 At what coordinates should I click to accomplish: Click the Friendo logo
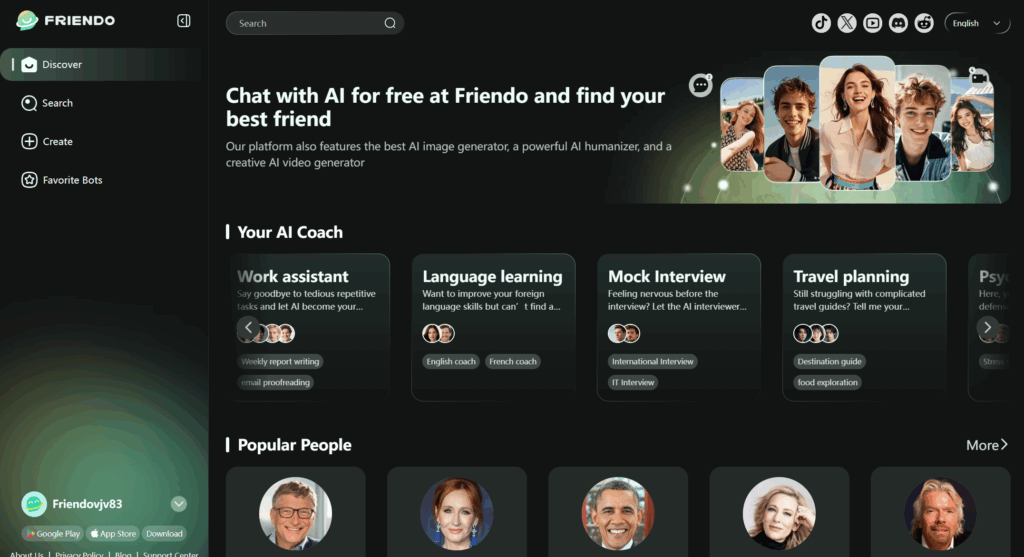point(65,20)
